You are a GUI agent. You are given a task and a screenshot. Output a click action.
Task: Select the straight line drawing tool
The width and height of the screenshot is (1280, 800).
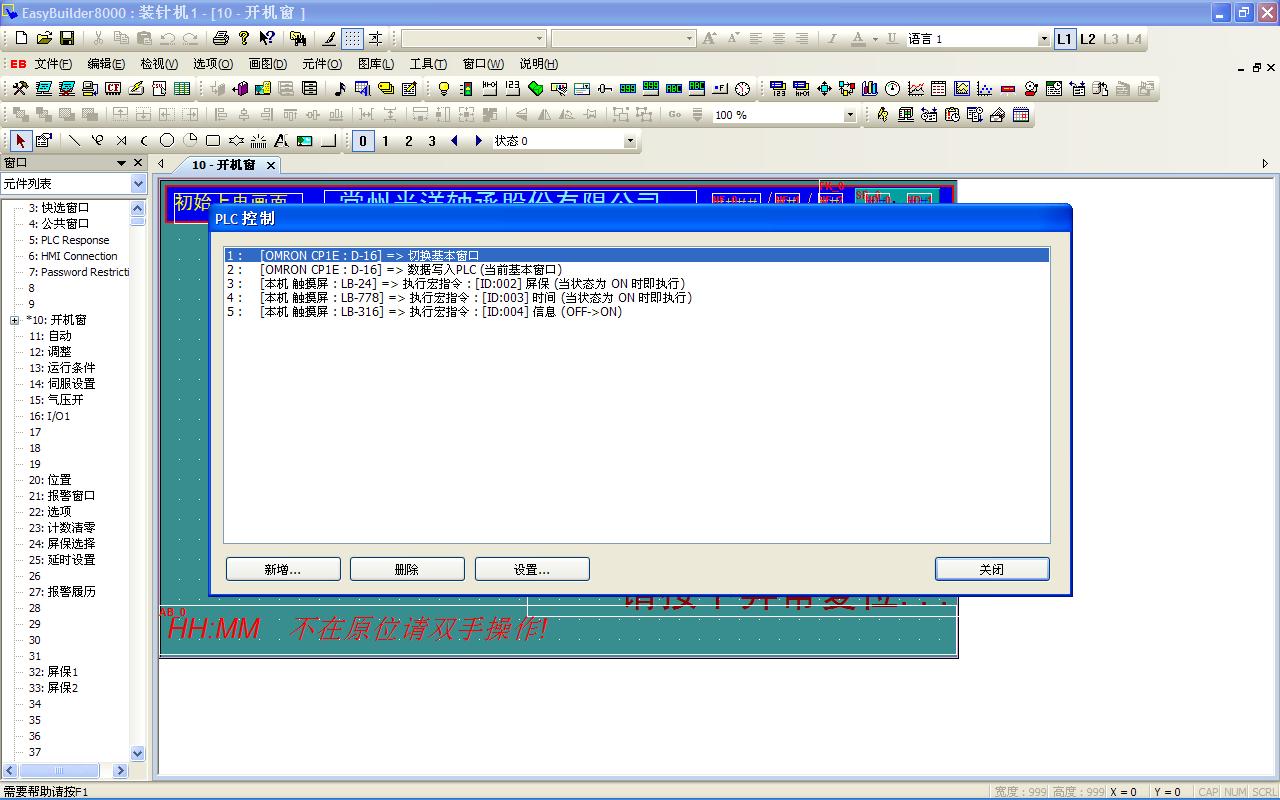[x=74, y=141]
